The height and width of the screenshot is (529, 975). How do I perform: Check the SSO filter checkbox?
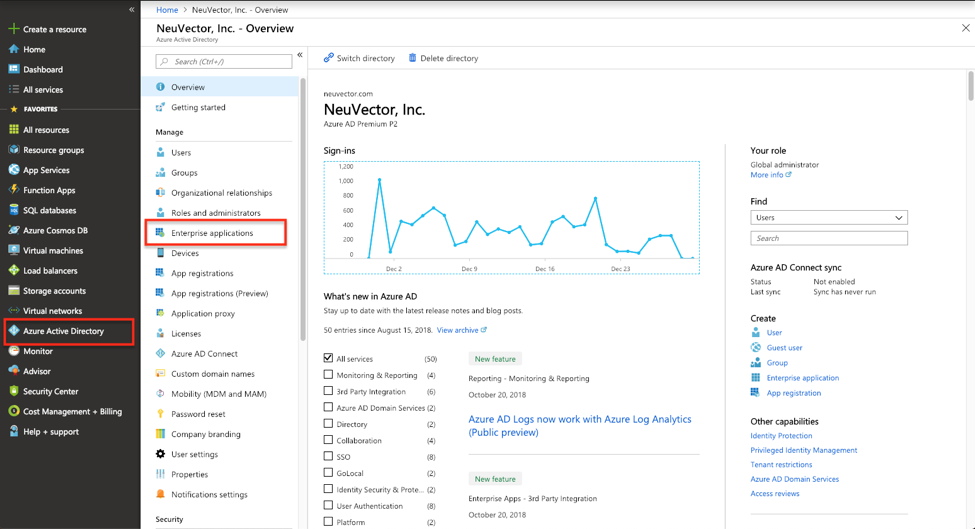click(x=328, y=456)
